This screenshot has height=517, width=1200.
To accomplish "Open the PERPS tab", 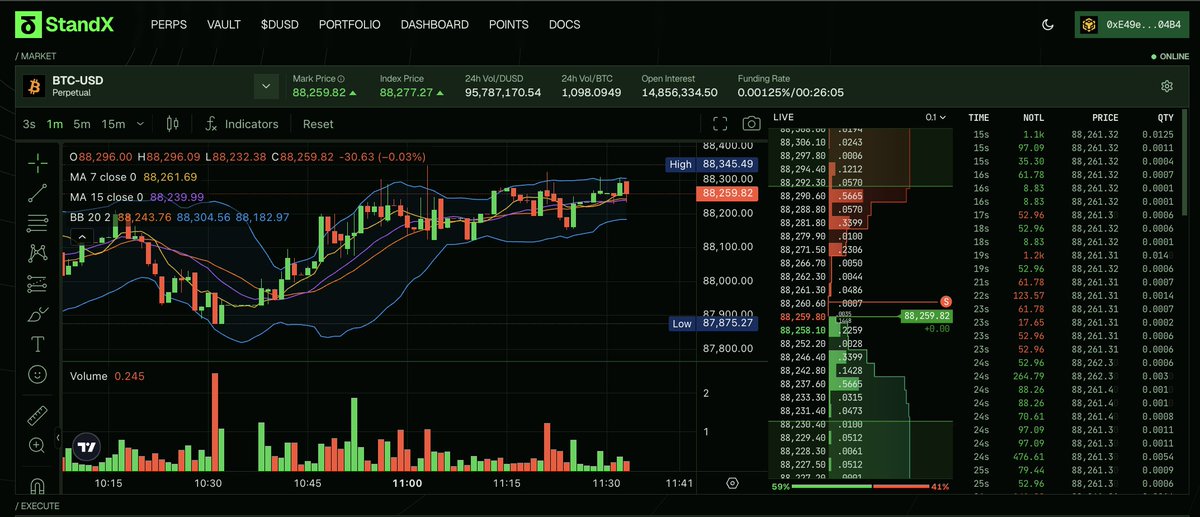I will click(x=168, y=25).
